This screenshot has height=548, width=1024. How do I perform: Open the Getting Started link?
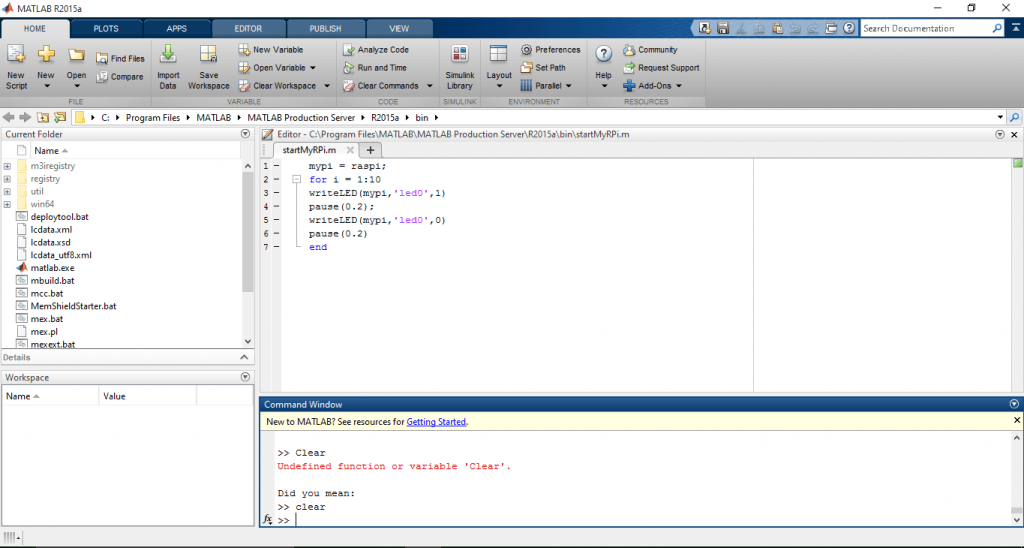pyautogui.click(x=436, y=422)
